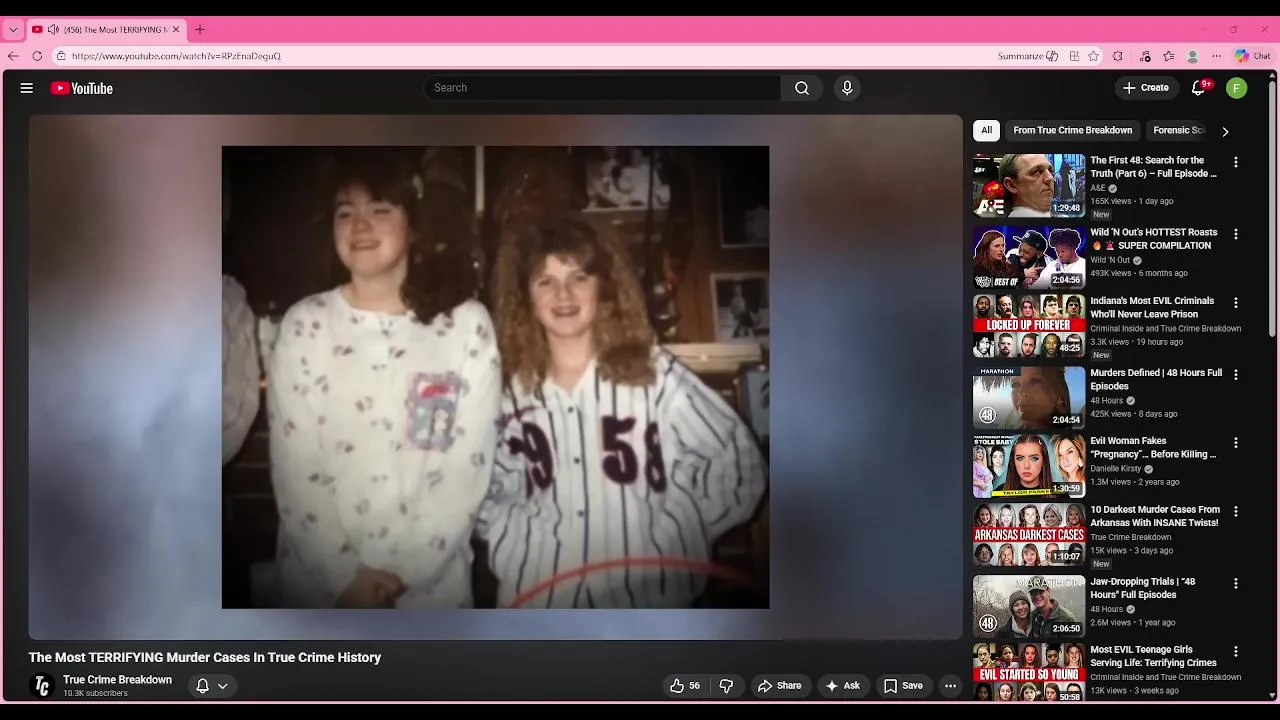Switch to the Most TERRIFYING browser tab
This screenshot has height=720, width=1280.
coord(105,29)
